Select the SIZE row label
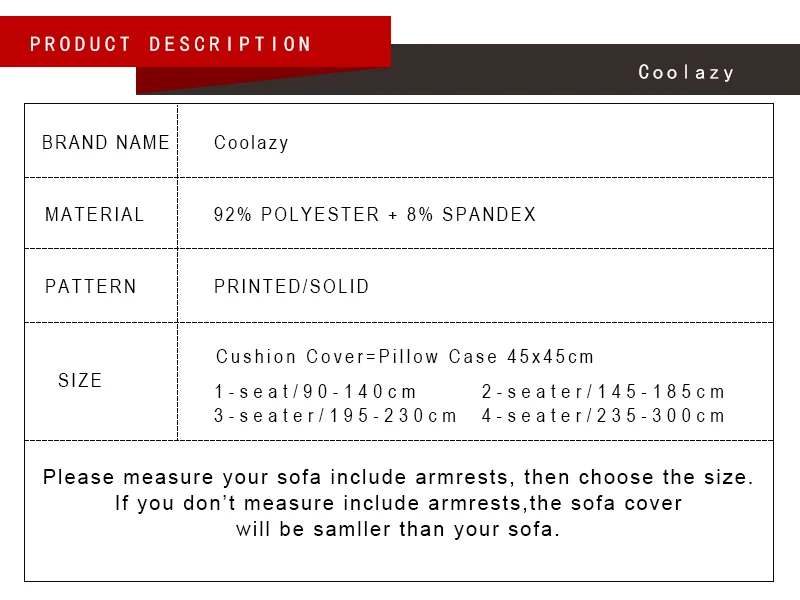Viewport: 800px width, 600px height. point(80,381)
